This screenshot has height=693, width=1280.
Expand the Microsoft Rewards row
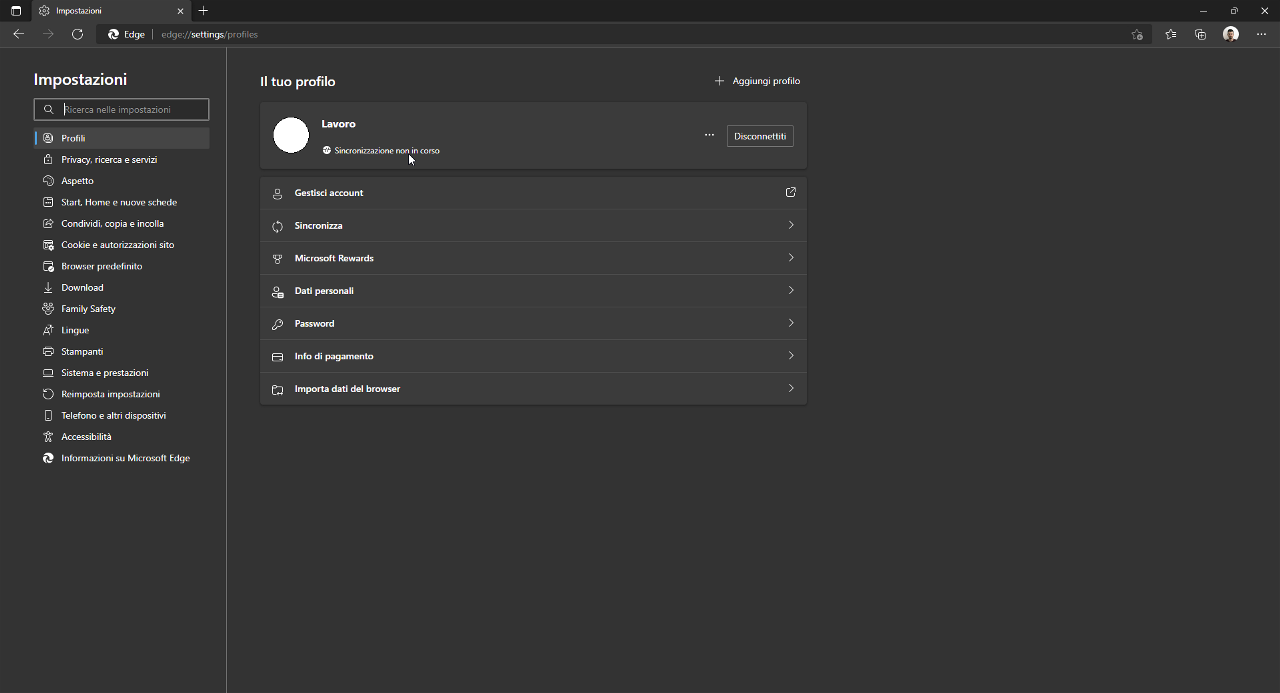(533, 258)
